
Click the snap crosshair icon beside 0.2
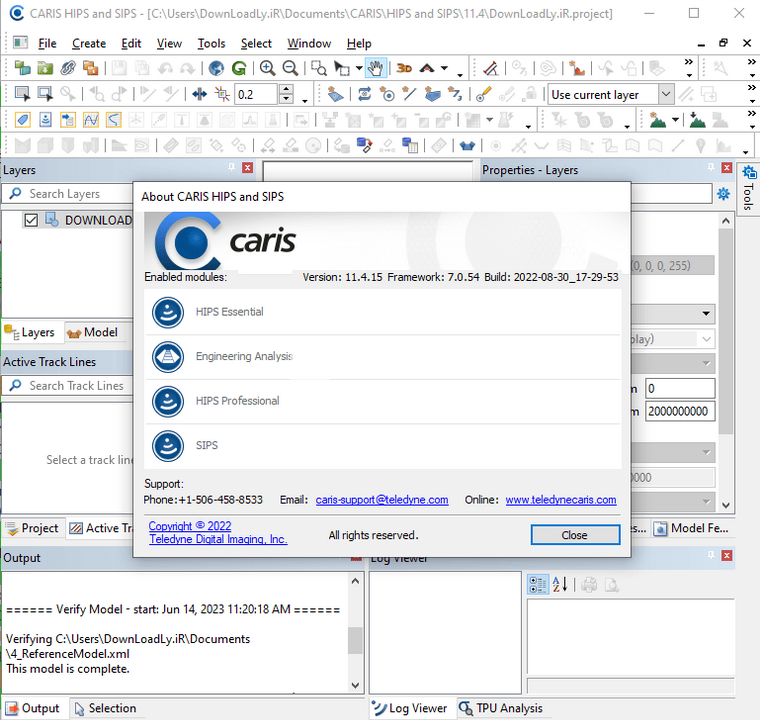[222, 94]
